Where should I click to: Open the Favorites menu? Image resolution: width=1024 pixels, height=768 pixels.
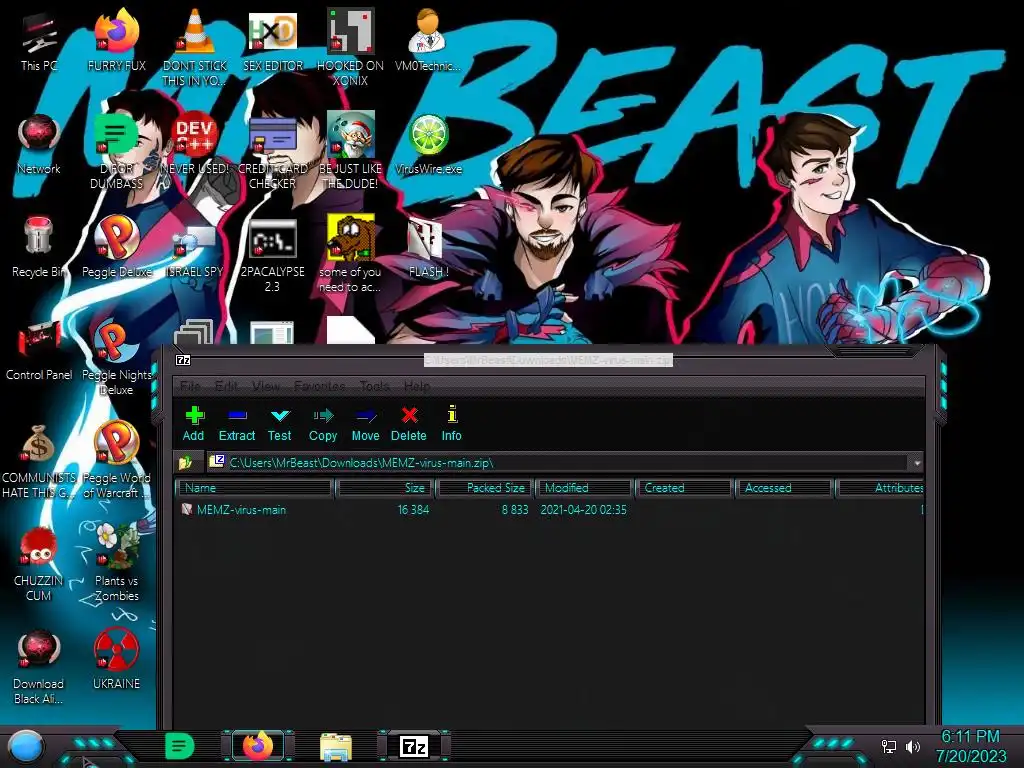point(319,386)
